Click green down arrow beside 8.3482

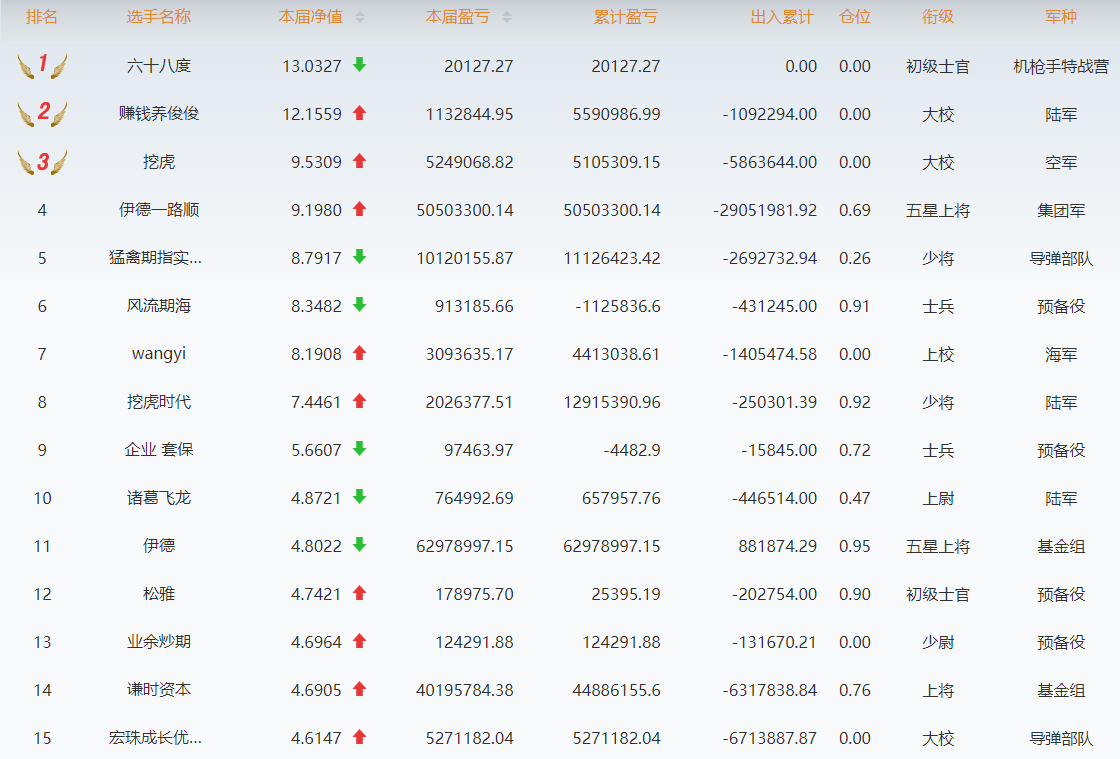pyautogui.click(x=359, y=305)
